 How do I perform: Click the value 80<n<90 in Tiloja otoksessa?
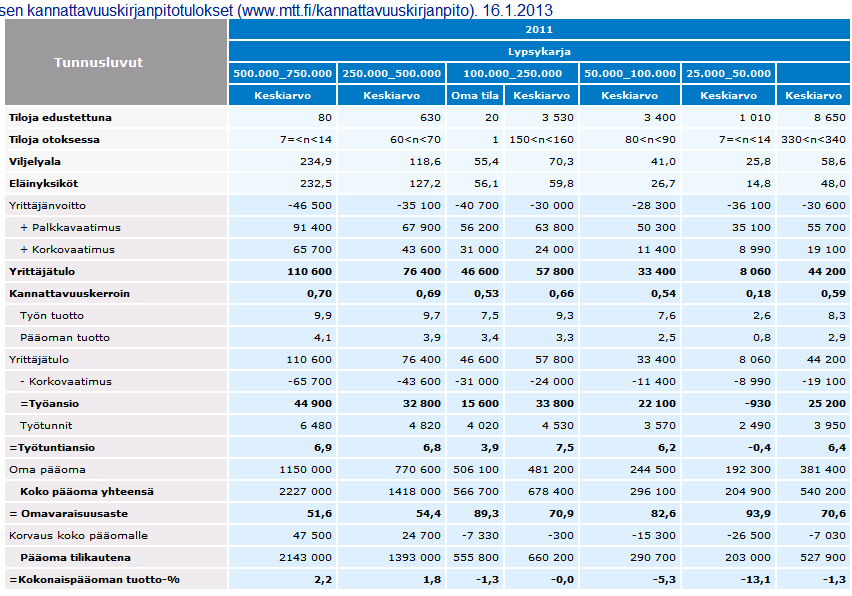tap(650, 140)
